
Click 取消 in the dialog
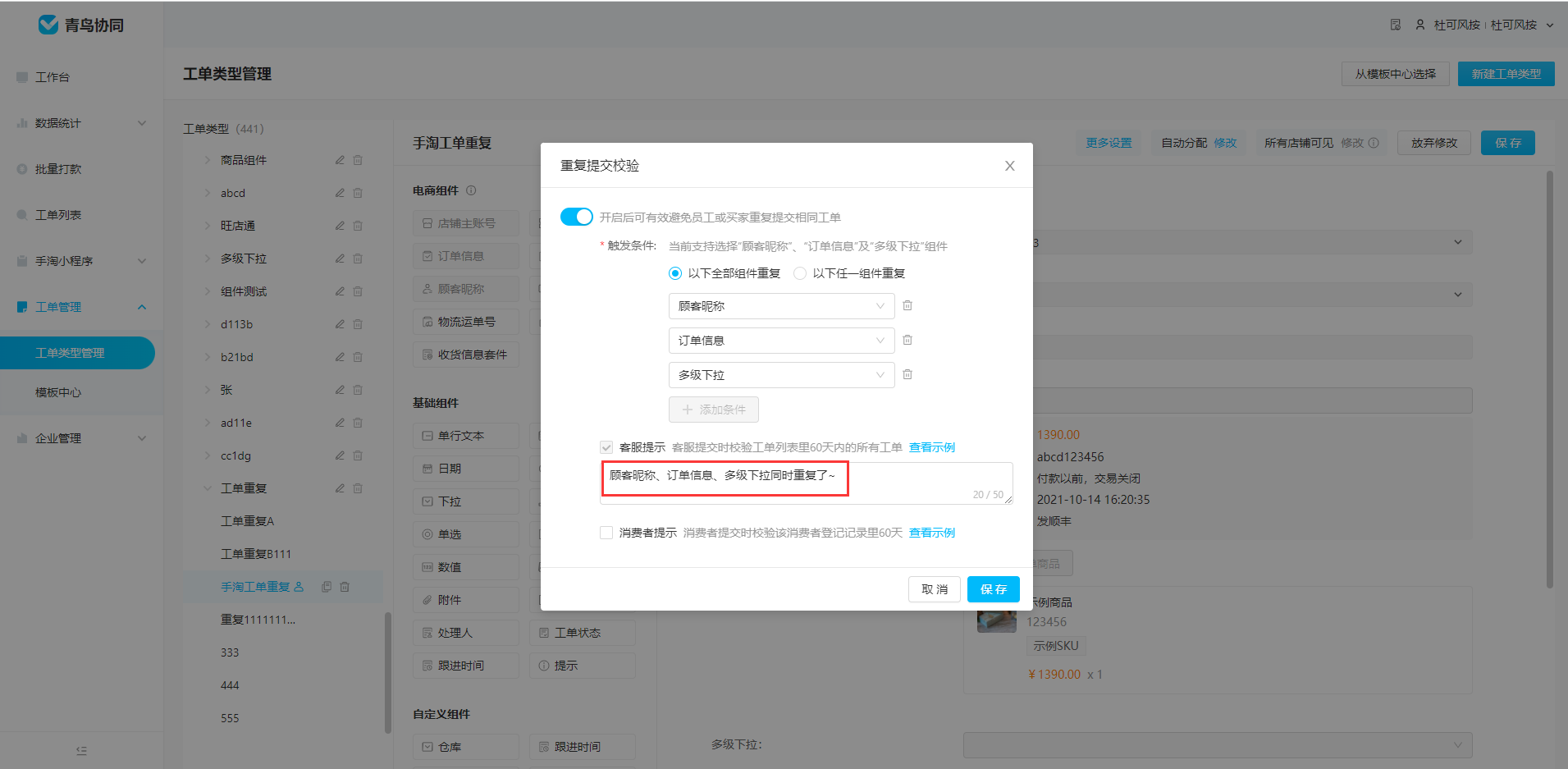pos(935,589)
